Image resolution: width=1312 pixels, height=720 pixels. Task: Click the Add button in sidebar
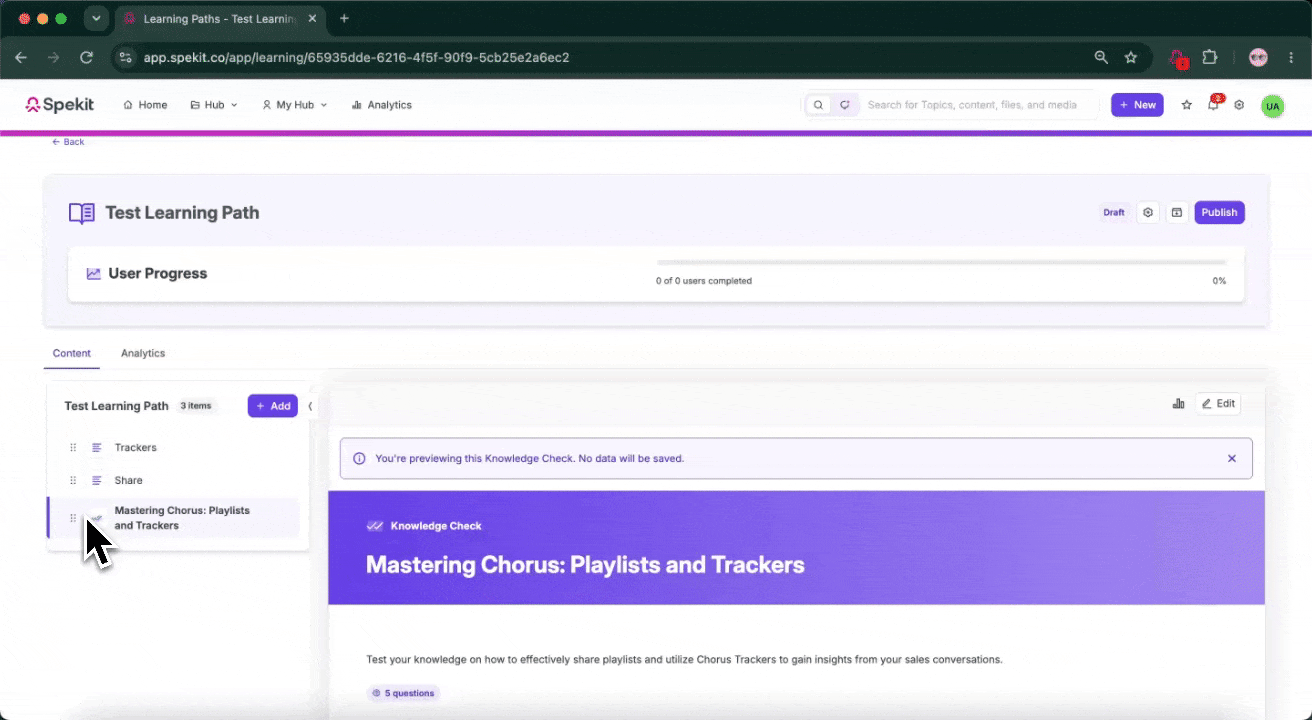(273, 406)
